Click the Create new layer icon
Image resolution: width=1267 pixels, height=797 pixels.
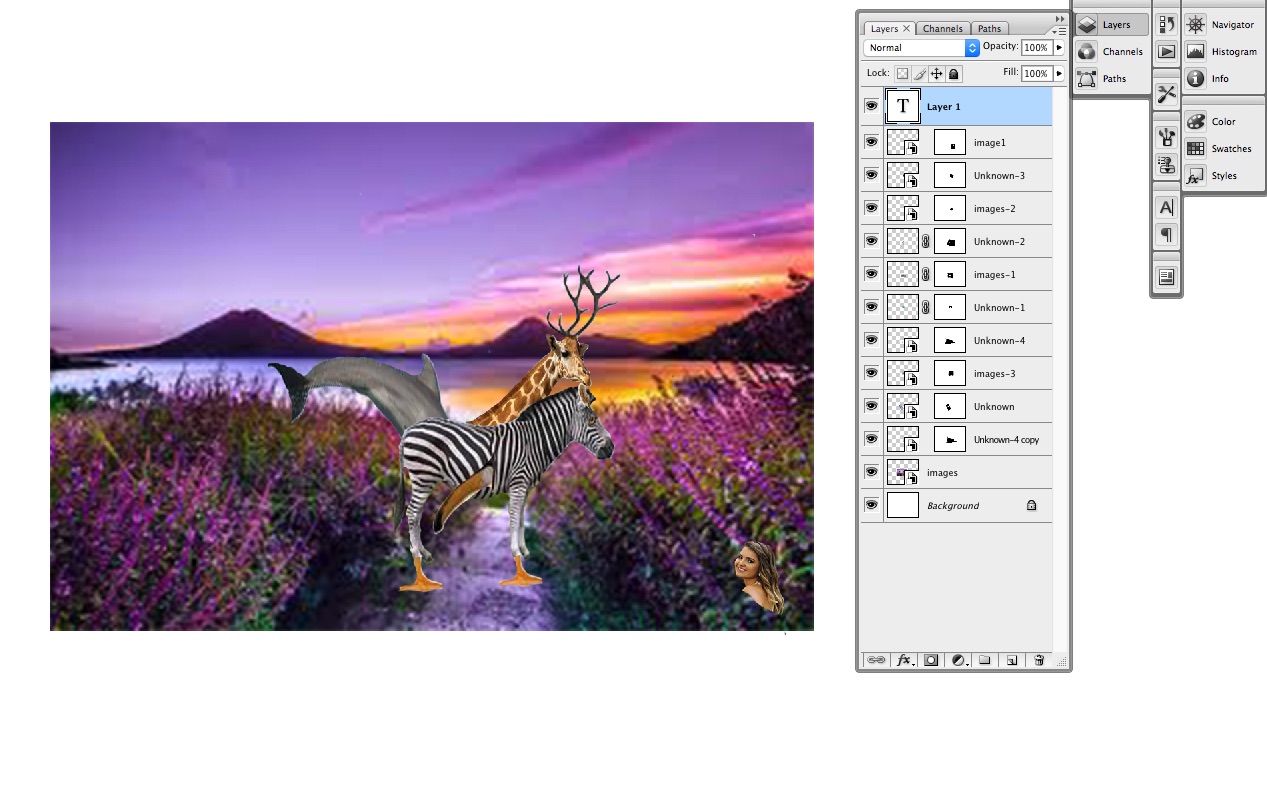[1012, 660]
